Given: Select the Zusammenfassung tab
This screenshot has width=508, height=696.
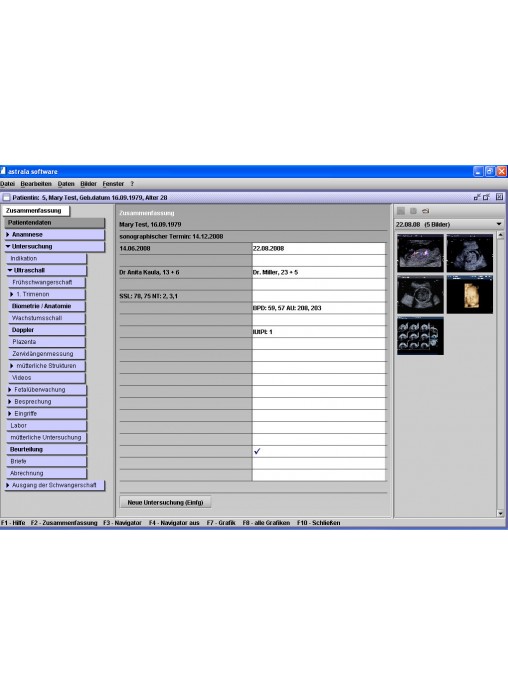Looking at the screenshot, I should pyautogui.click(x=36, y=210).
